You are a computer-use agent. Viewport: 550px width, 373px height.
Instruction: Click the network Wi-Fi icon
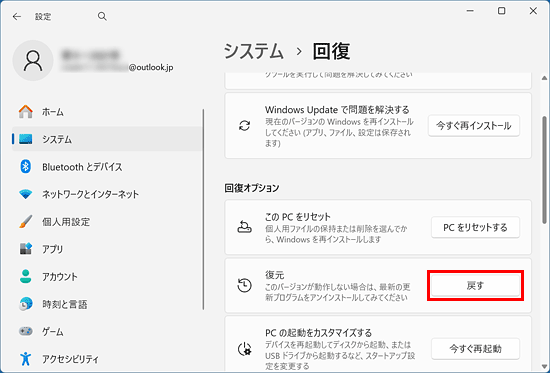[26, 194]
